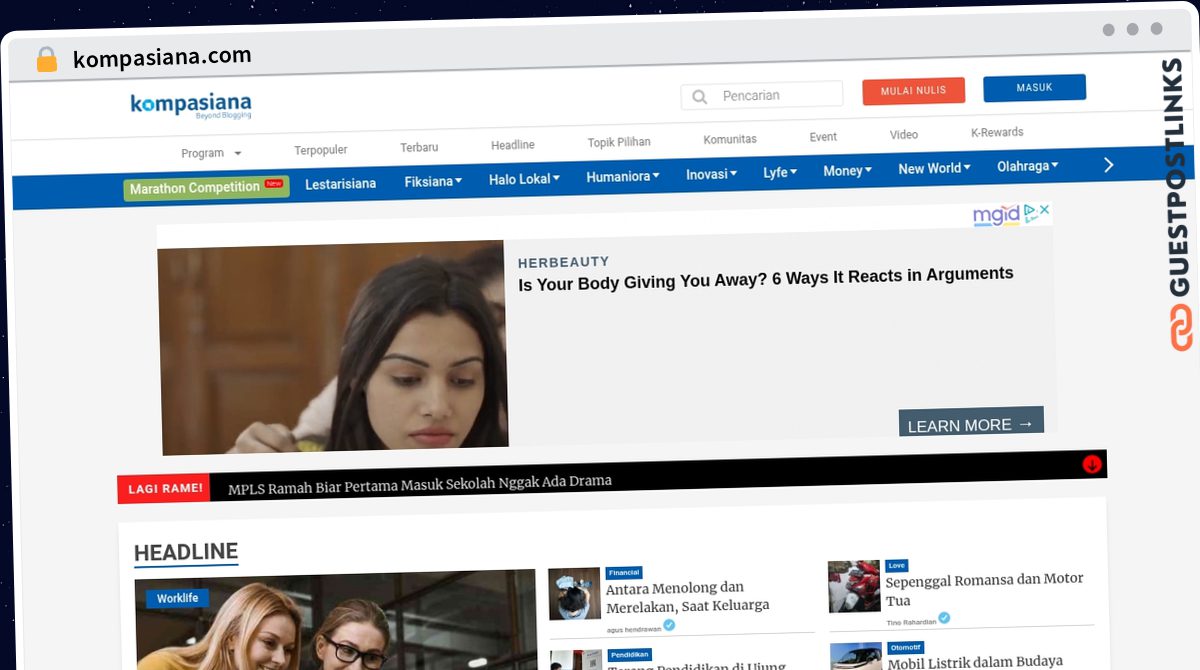Click the red download arrow on the ticker bar

click(1091, 463)
